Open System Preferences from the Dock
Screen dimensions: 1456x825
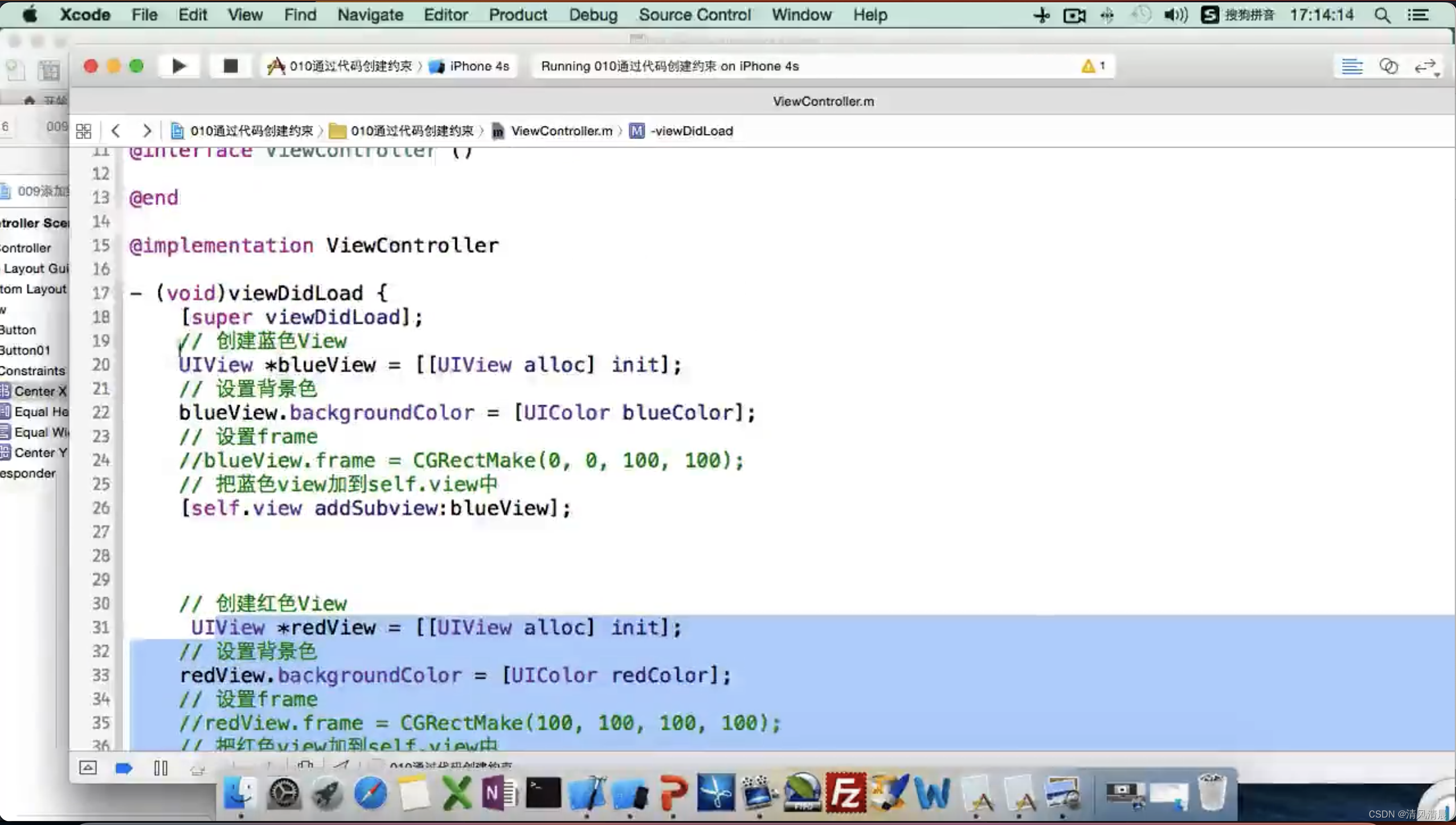pyautogui.click(x=283, y=793)
